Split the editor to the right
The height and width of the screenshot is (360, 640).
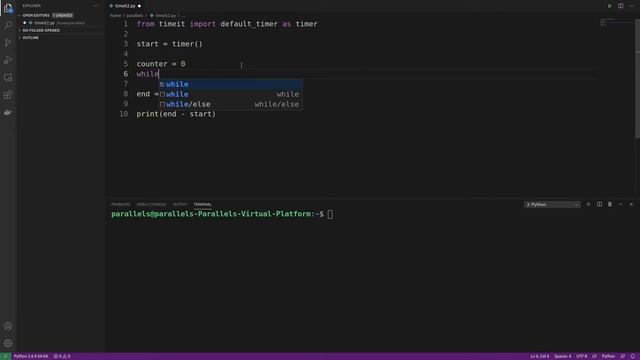click(620, 6)
